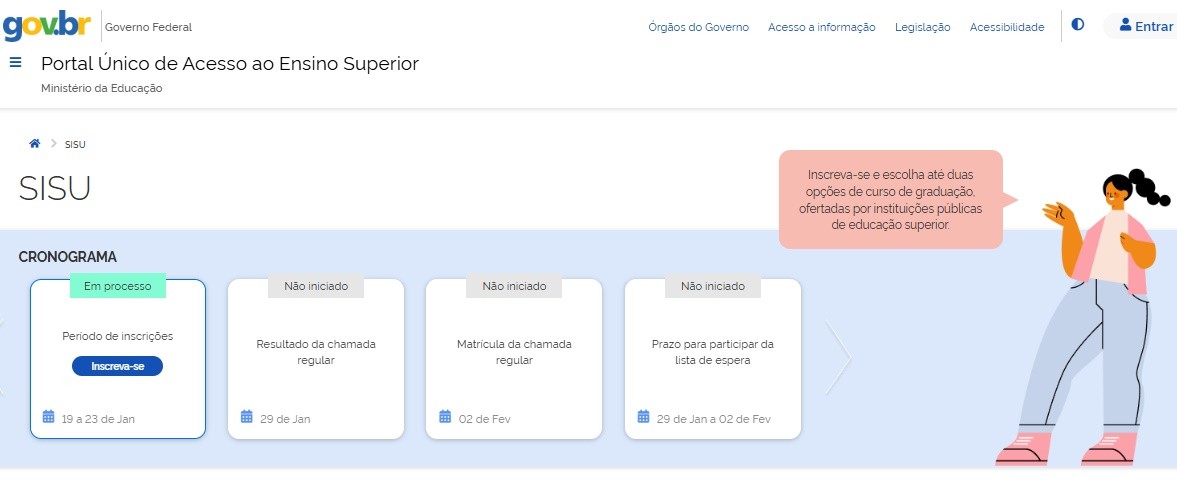This screenshot has width=1177, height=493.
Task: Click the SISU breadcrumb item
Action: tap(75, 145)
